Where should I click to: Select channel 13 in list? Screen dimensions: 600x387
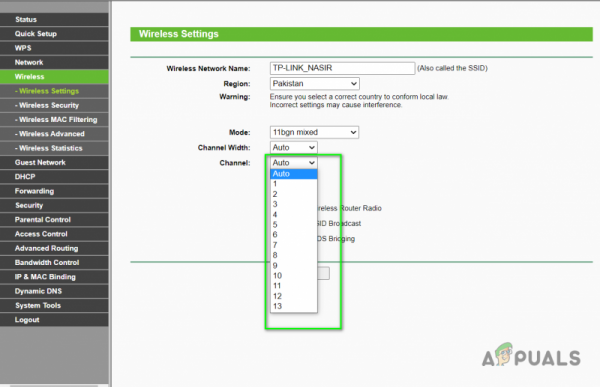[x=293, y=306]
